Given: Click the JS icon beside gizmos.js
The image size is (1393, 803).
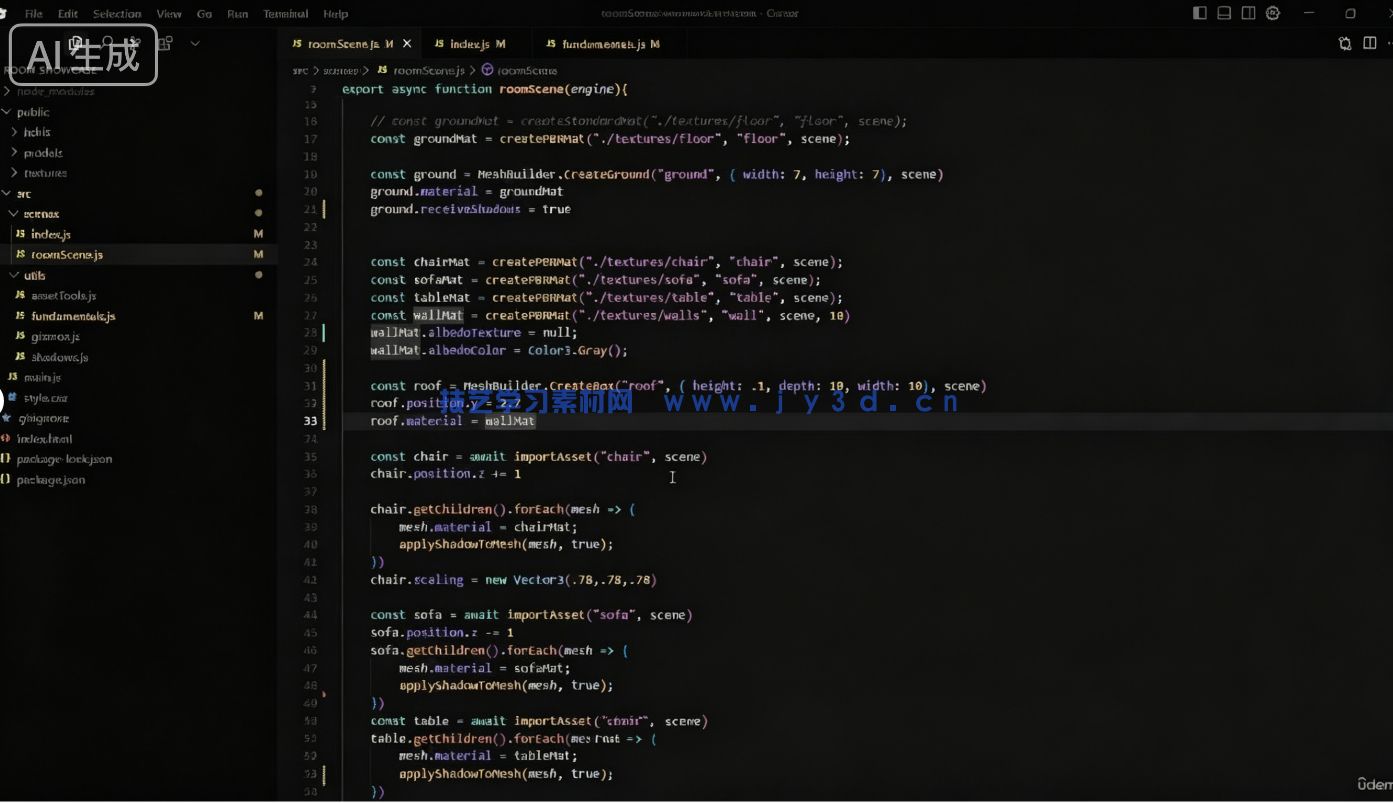Looking at the screenshot, I should point(20,337).
